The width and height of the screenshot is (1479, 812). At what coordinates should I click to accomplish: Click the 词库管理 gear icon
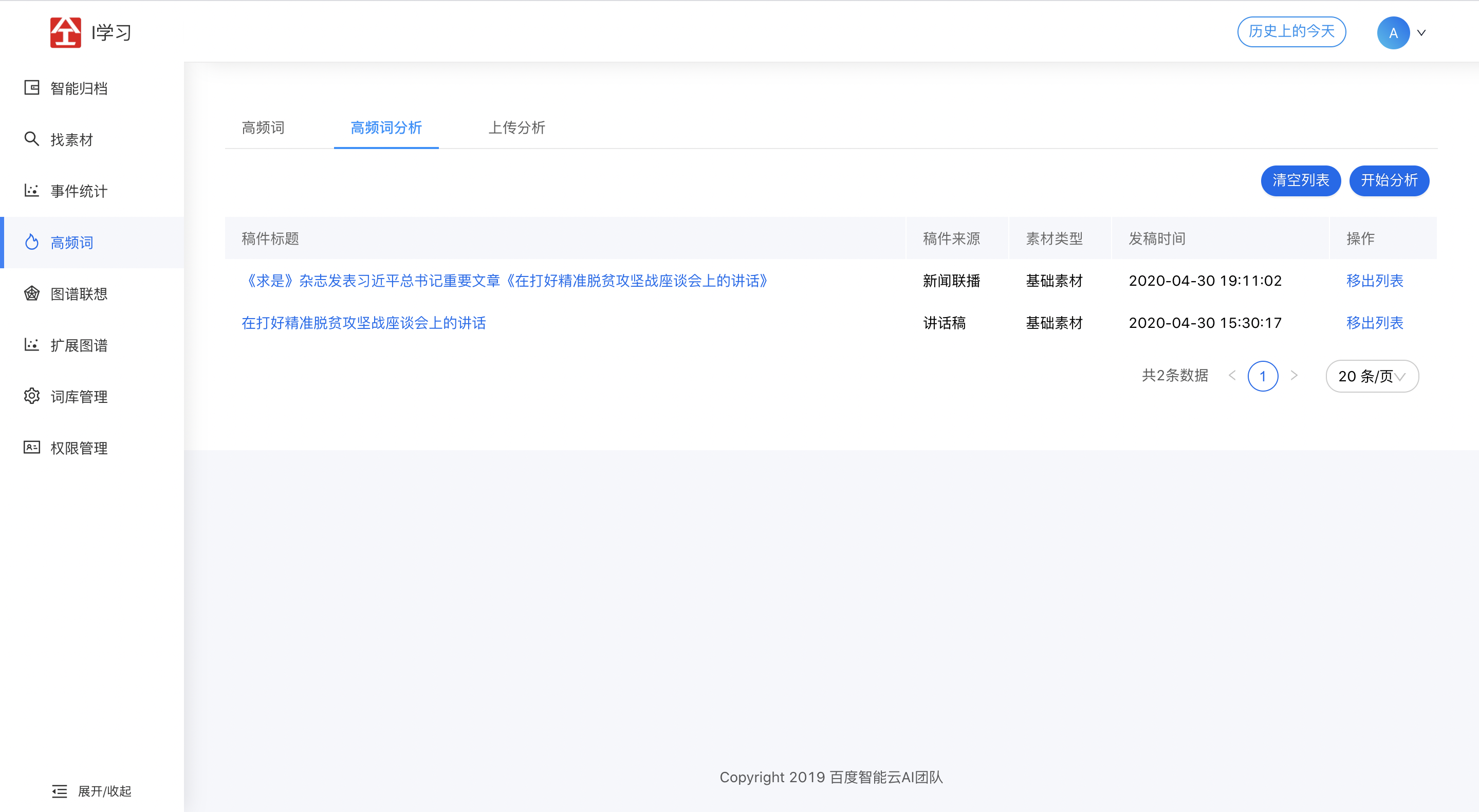pyautogui.click(x=31, y=396)
